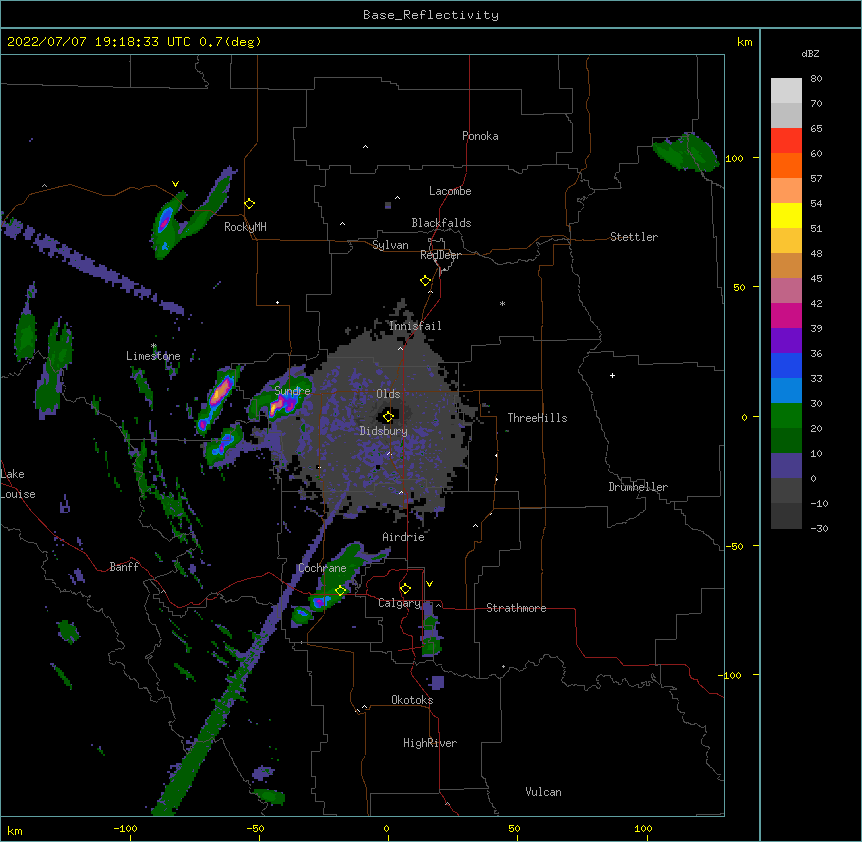Select the 50 tick label on right km axis

739,287
